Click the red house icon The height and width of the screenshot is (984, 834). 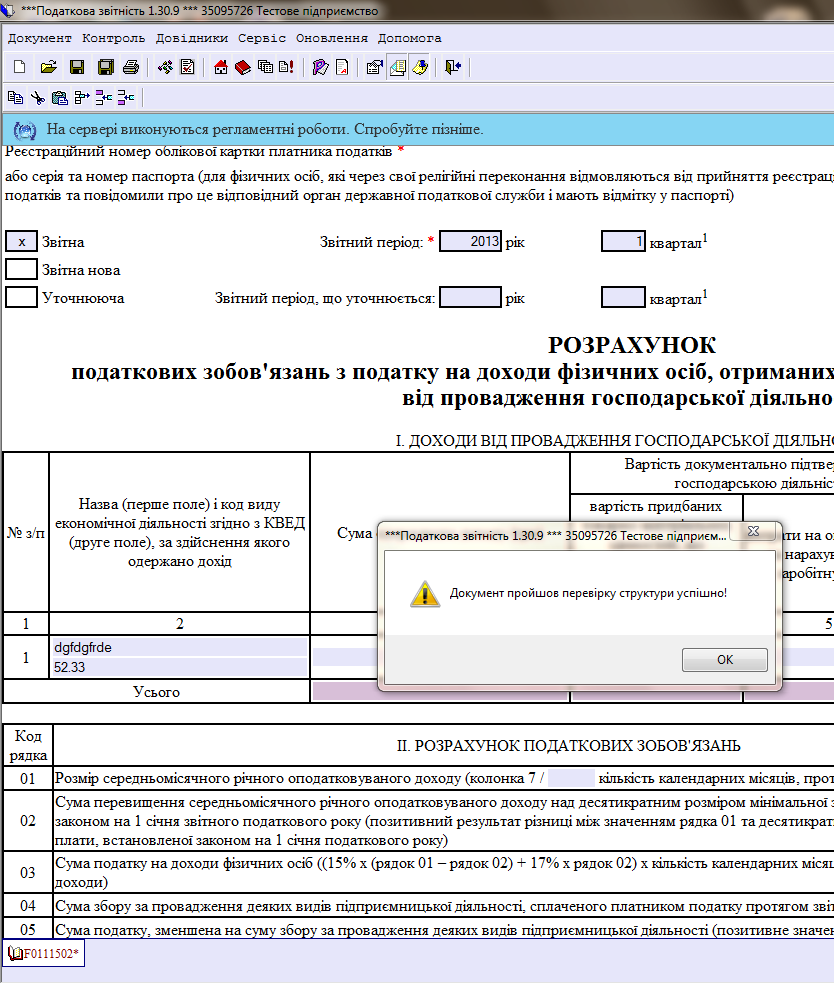pos(221,68)
